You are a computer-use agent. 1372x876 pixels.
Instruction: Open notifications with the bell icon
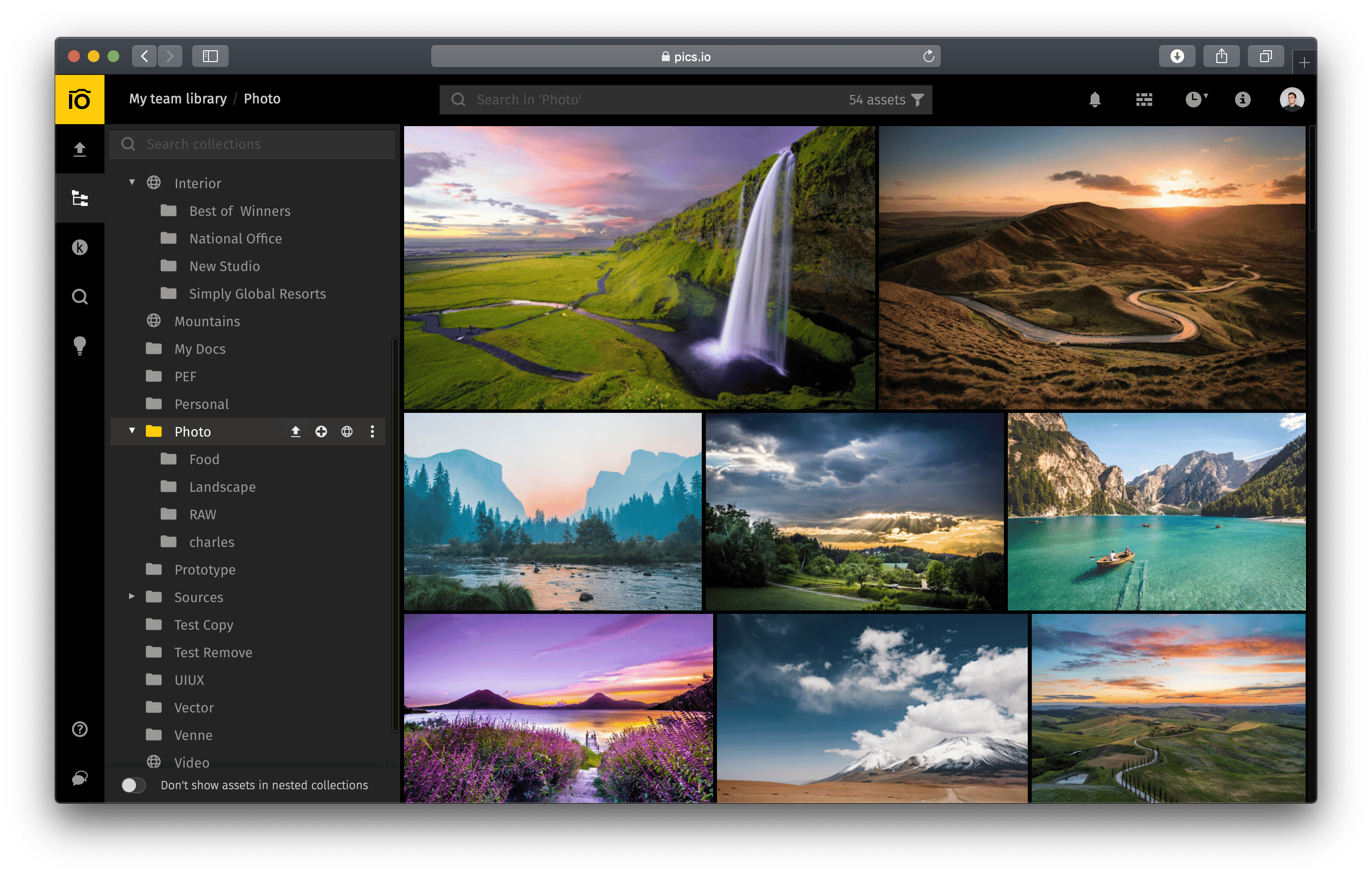(1095, 99)
